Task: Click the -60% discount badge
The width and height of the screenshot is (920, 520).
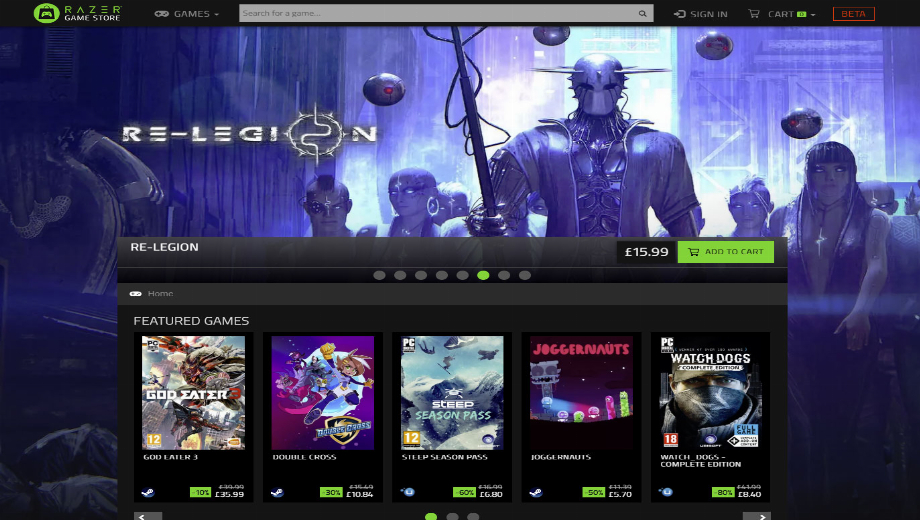Action: (x=465, y=492)
